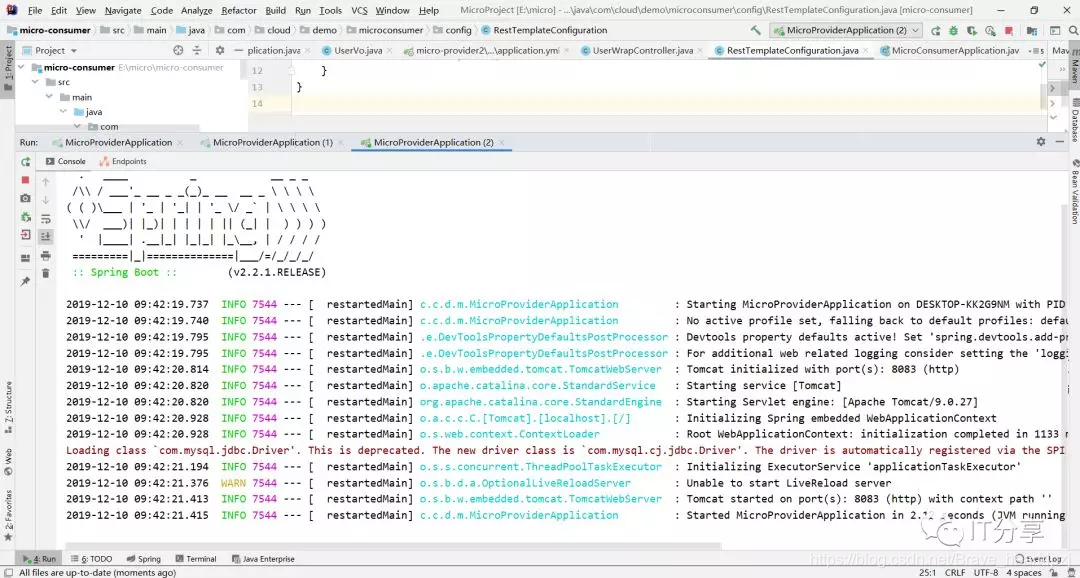Open Project Structure icon in main toolbar
The width and height of the screenshot is (1080, 578).
(x=1032, y=30)
